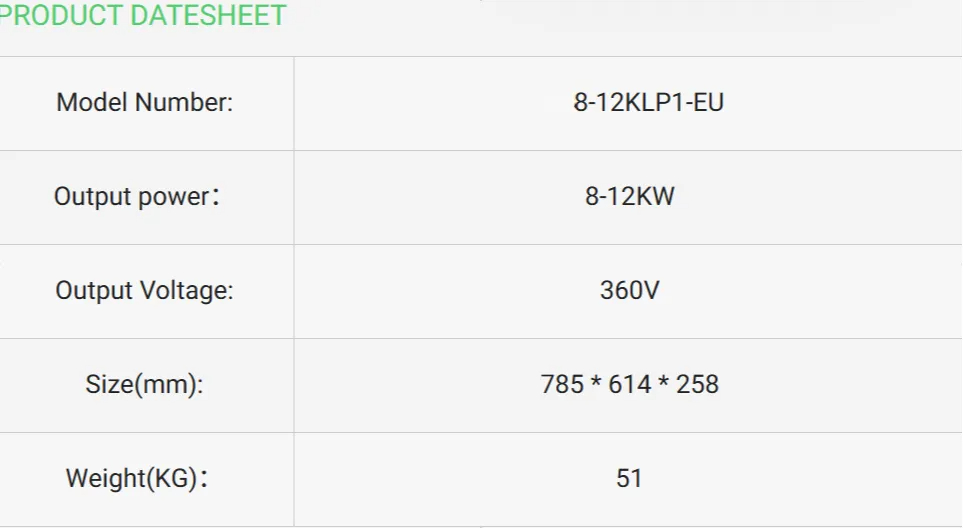Click the first asterisk in the size value

click(x=596, y=384)
